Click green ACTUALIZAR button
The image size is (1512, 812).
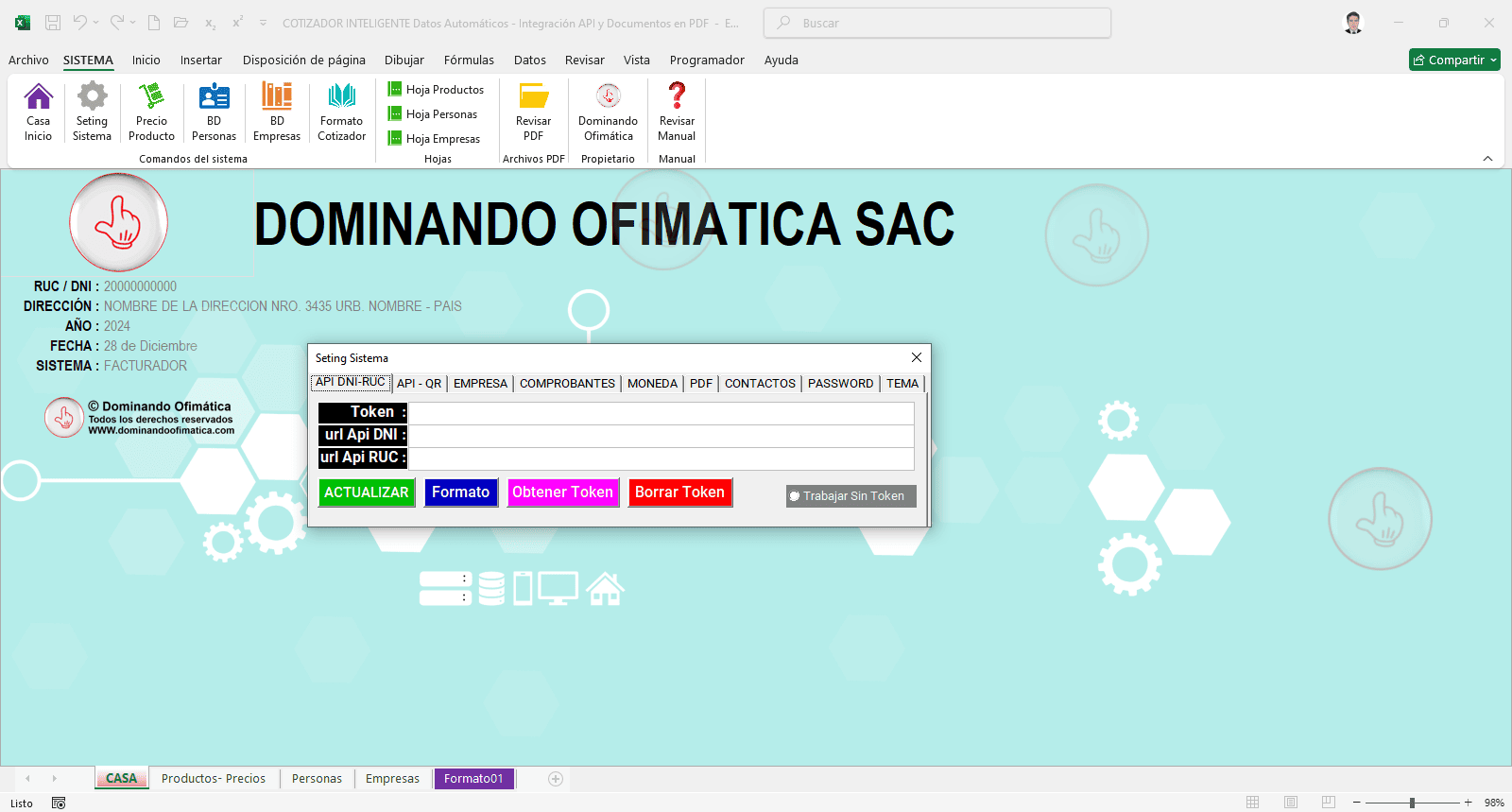point(367,492)
